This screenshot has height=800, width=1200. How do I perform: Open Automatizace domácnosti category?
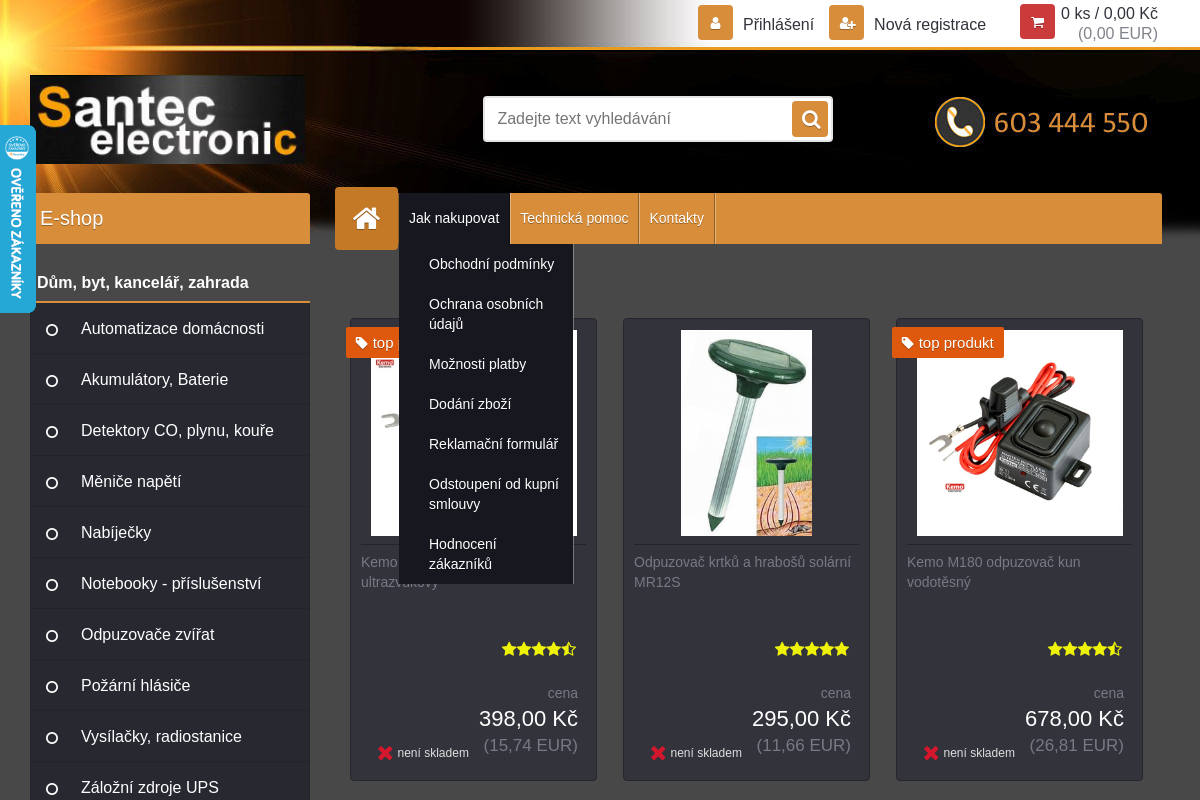click(x=170, y=329)
